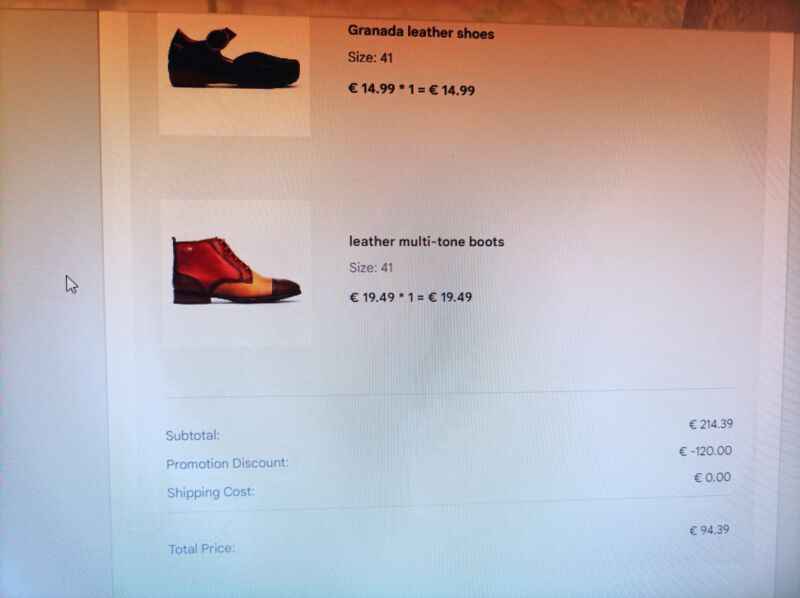800x598 pixels.
Task: Click the total amount € 94.39
Action: click(x=709, y=530)
